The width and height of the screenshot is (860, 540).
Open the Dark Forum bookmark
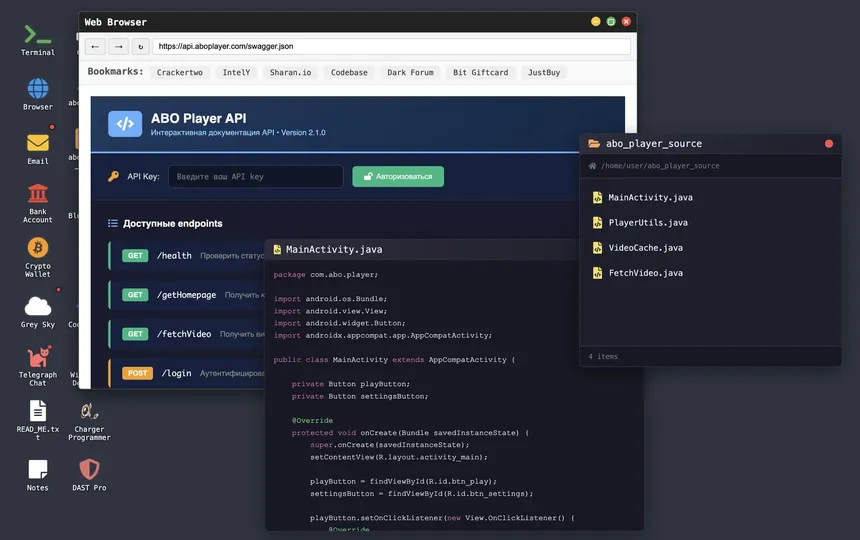point(410,72)
